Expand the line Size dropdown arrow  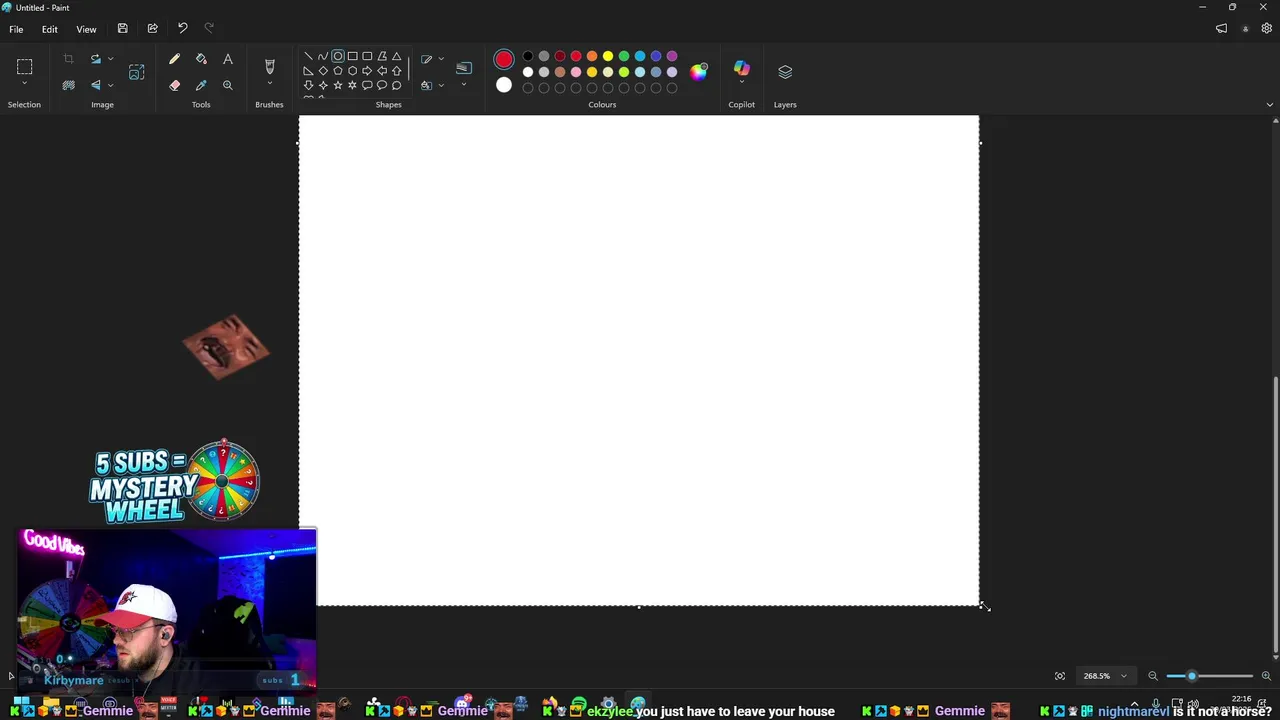[x=464, y=85]
